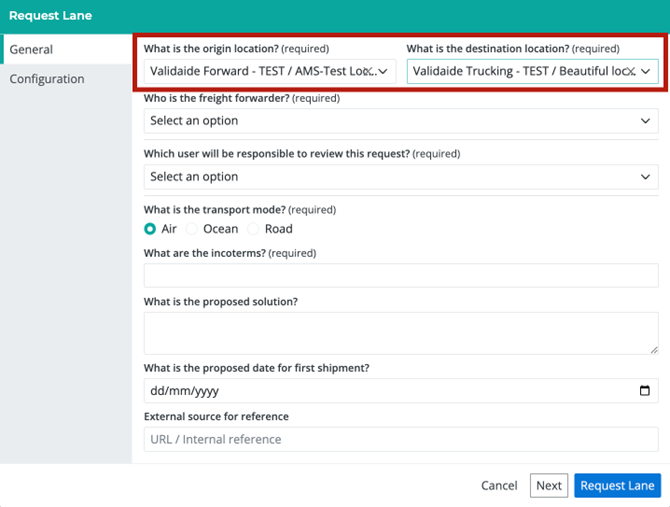Viewport: 670px width, 507px height.
Task: Select Air transport mode
Action: tap(150, 229)
